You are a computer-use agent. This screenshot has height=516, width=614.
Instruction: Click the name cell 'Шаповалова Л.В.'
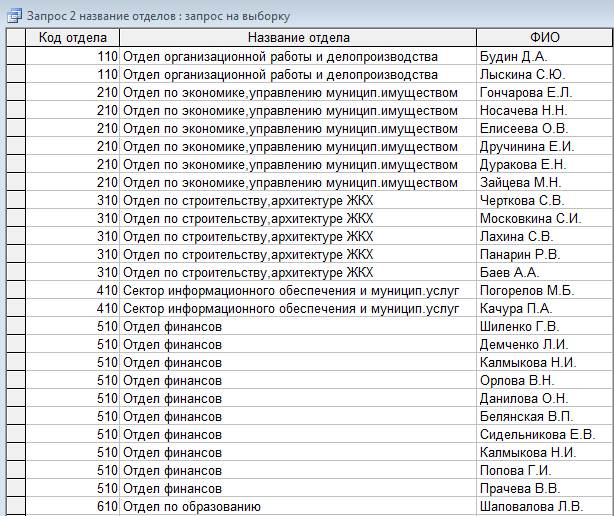[545, 507]
